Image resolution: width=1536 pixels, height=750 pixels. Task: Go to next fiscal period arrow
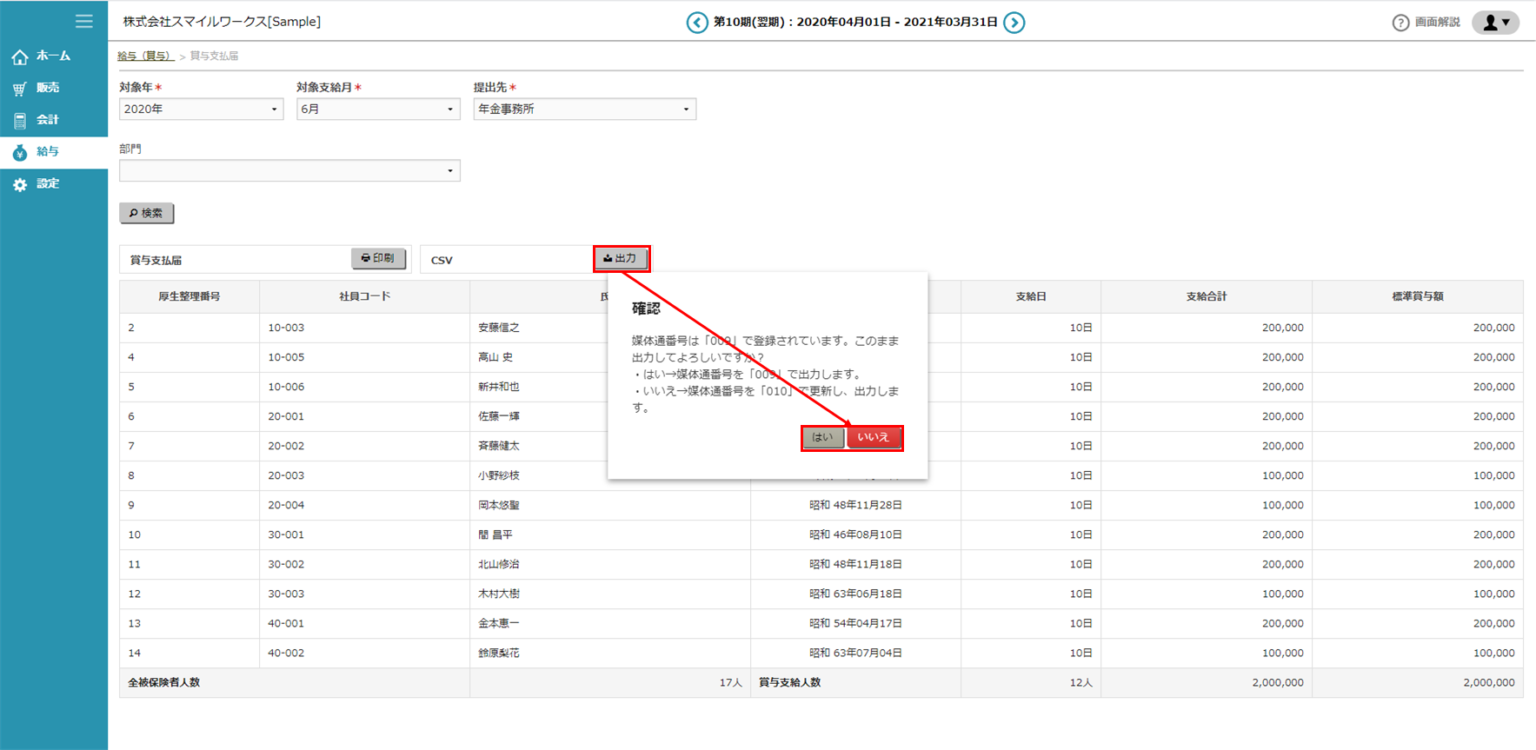tap(1014, 22)
